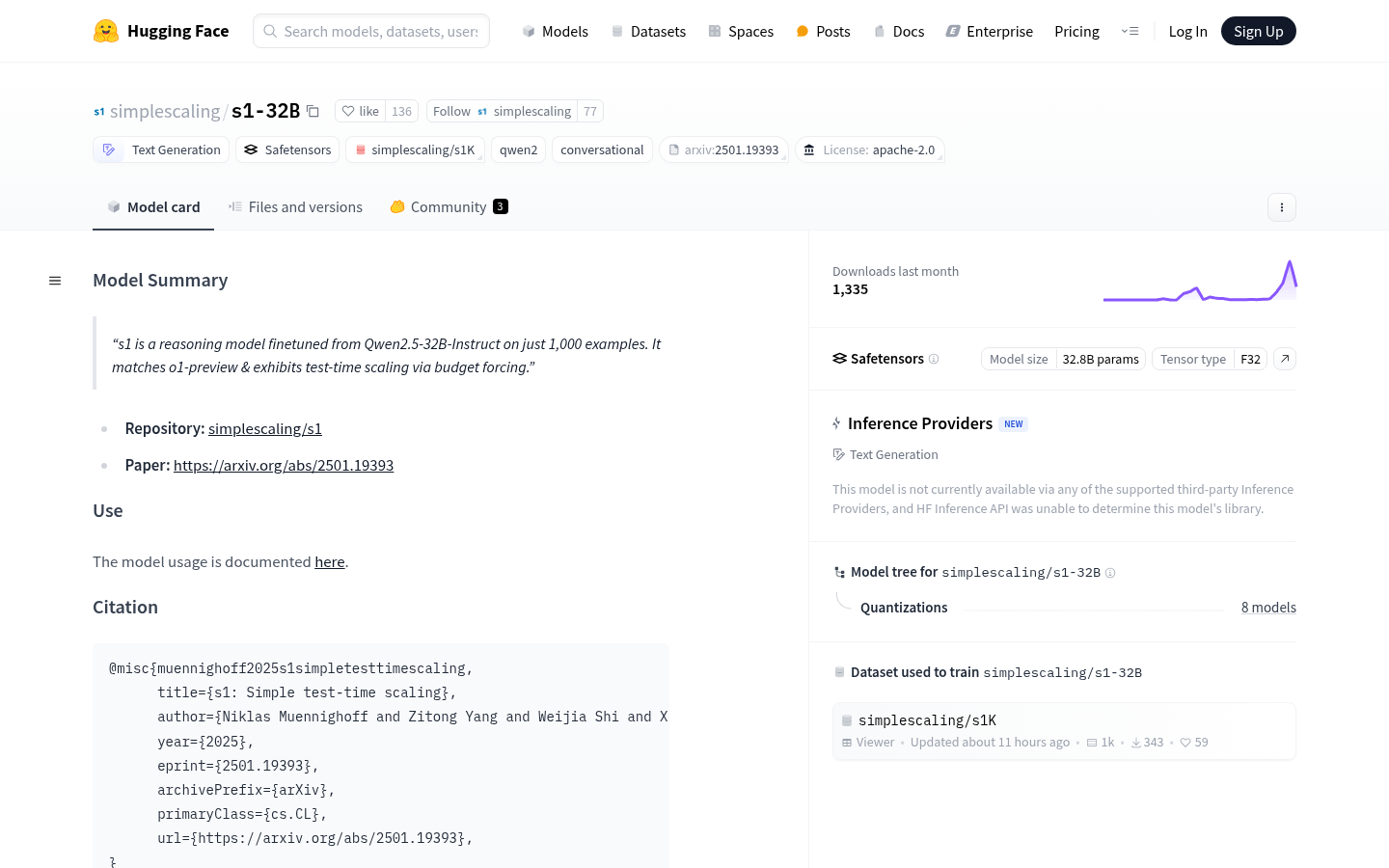
Task: Open the Safetensors expand arrow icon
Action: [1285, 359]
